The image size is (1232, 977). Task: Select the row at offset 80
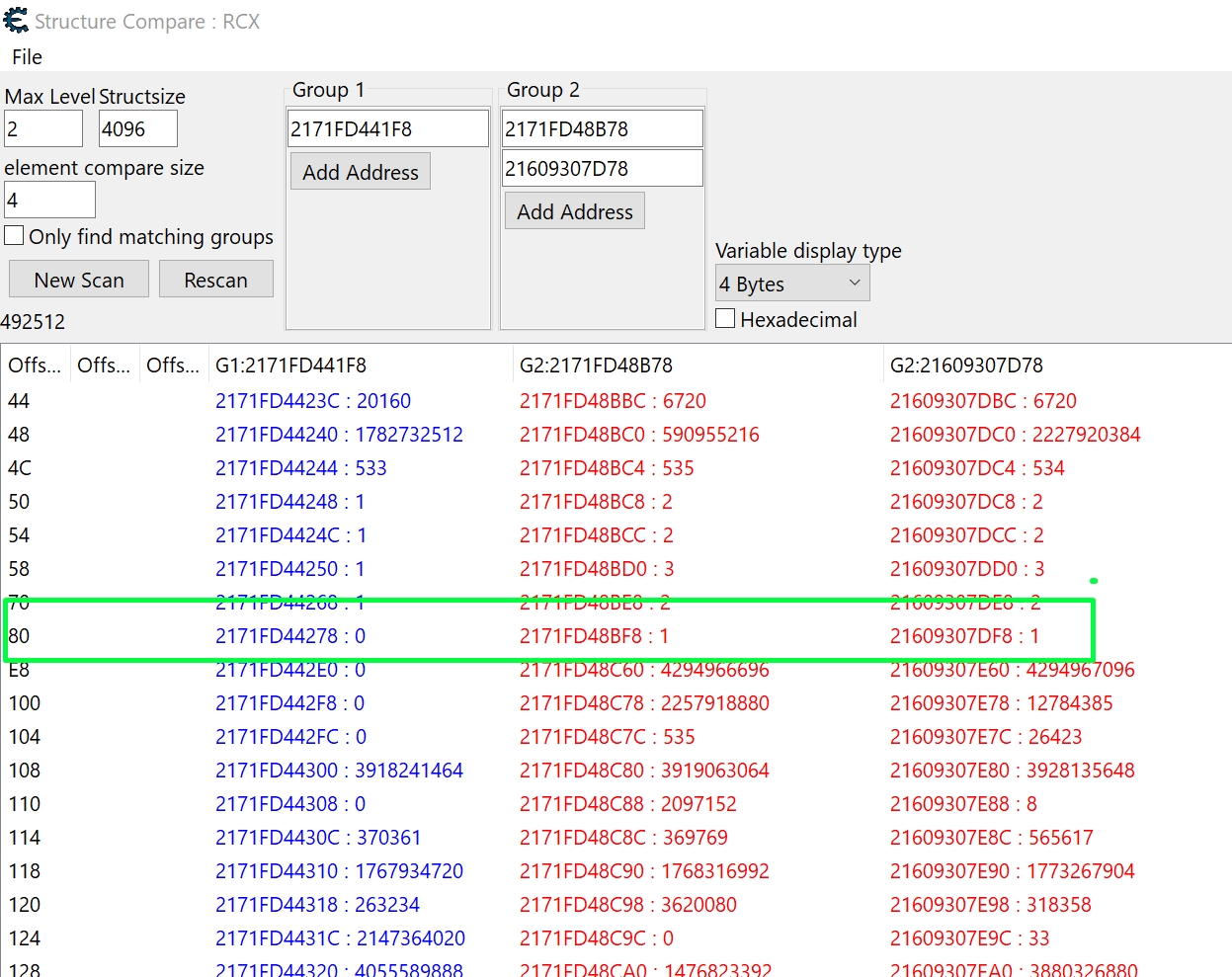(x=290, y=636)
